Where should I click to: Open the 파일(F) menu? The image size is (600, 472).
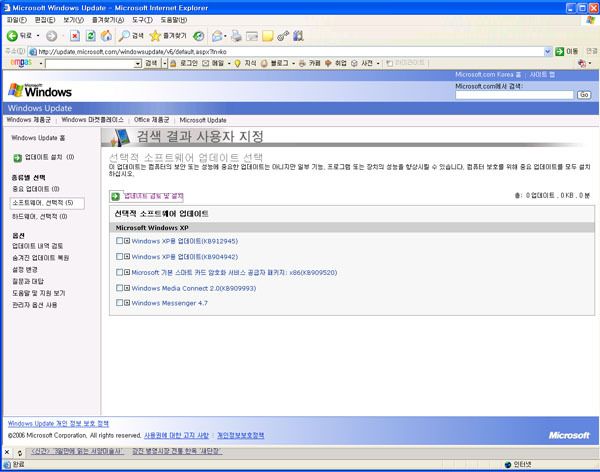16,20
